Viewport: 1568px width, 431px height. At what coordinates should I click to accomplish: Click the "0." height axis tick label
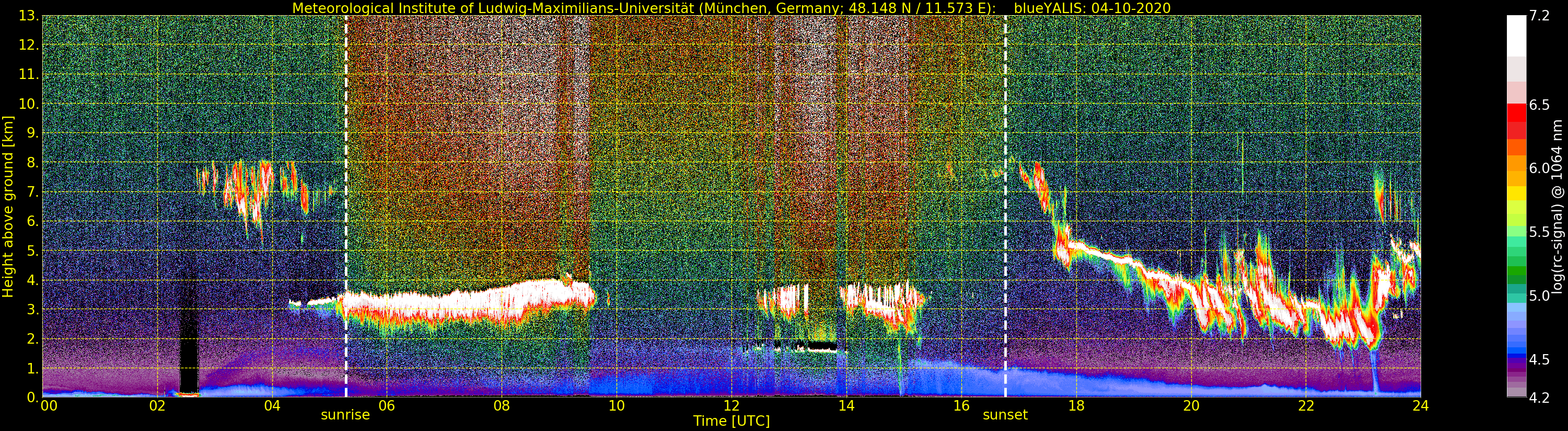33,398
